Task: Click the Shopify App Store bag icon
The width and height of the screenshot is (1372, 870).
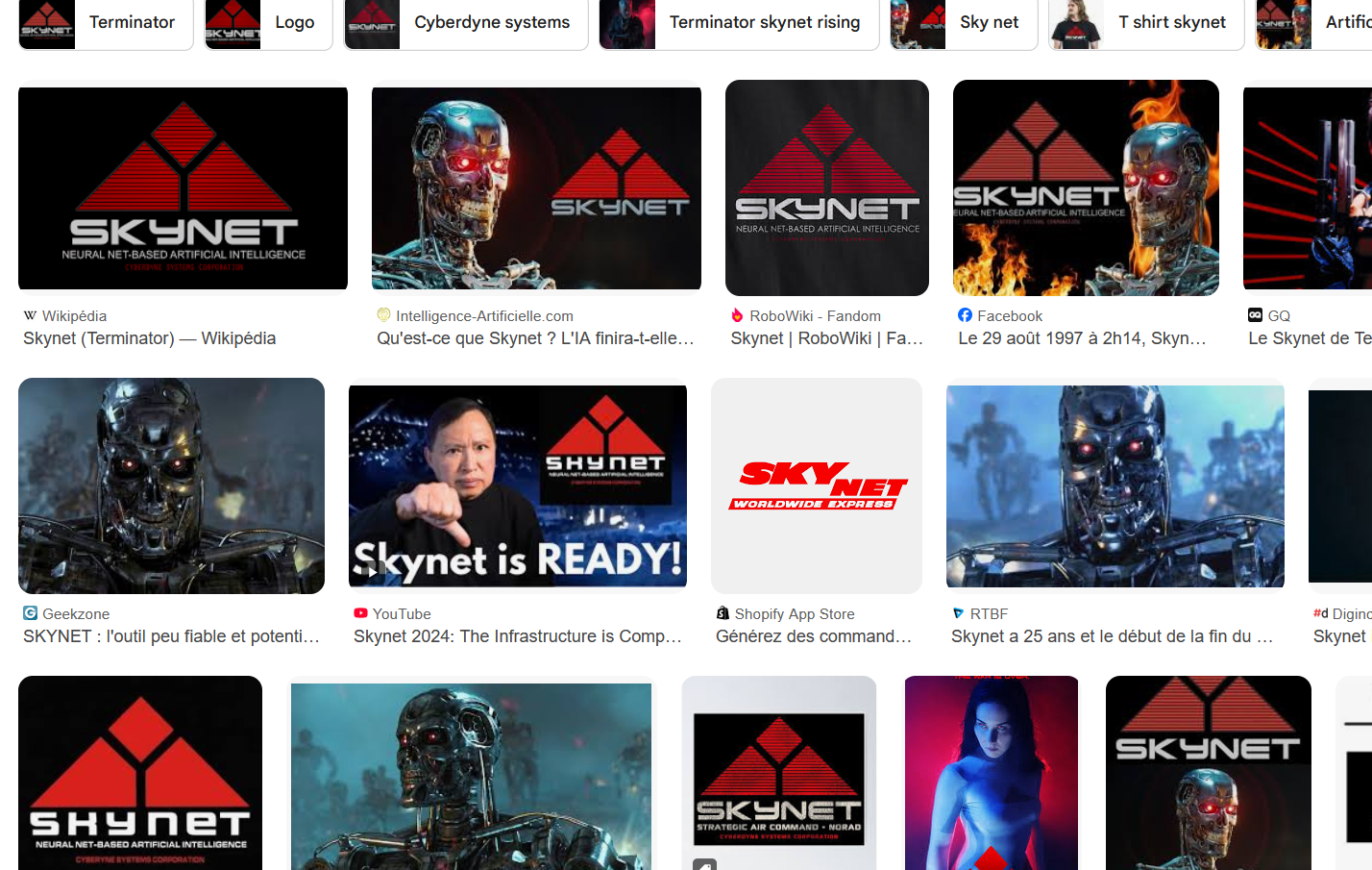Action: pos(723,613)
